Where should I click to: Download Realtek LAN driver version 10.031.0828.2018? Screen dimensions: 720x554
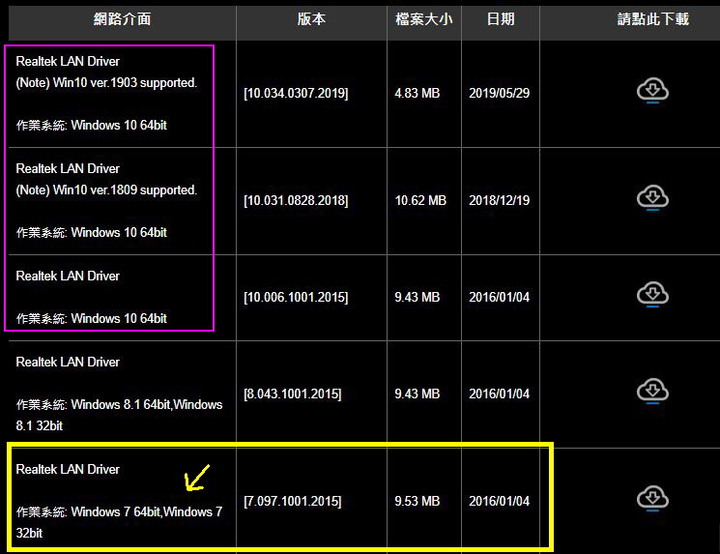pyautogui.click(x=652, y=198)
